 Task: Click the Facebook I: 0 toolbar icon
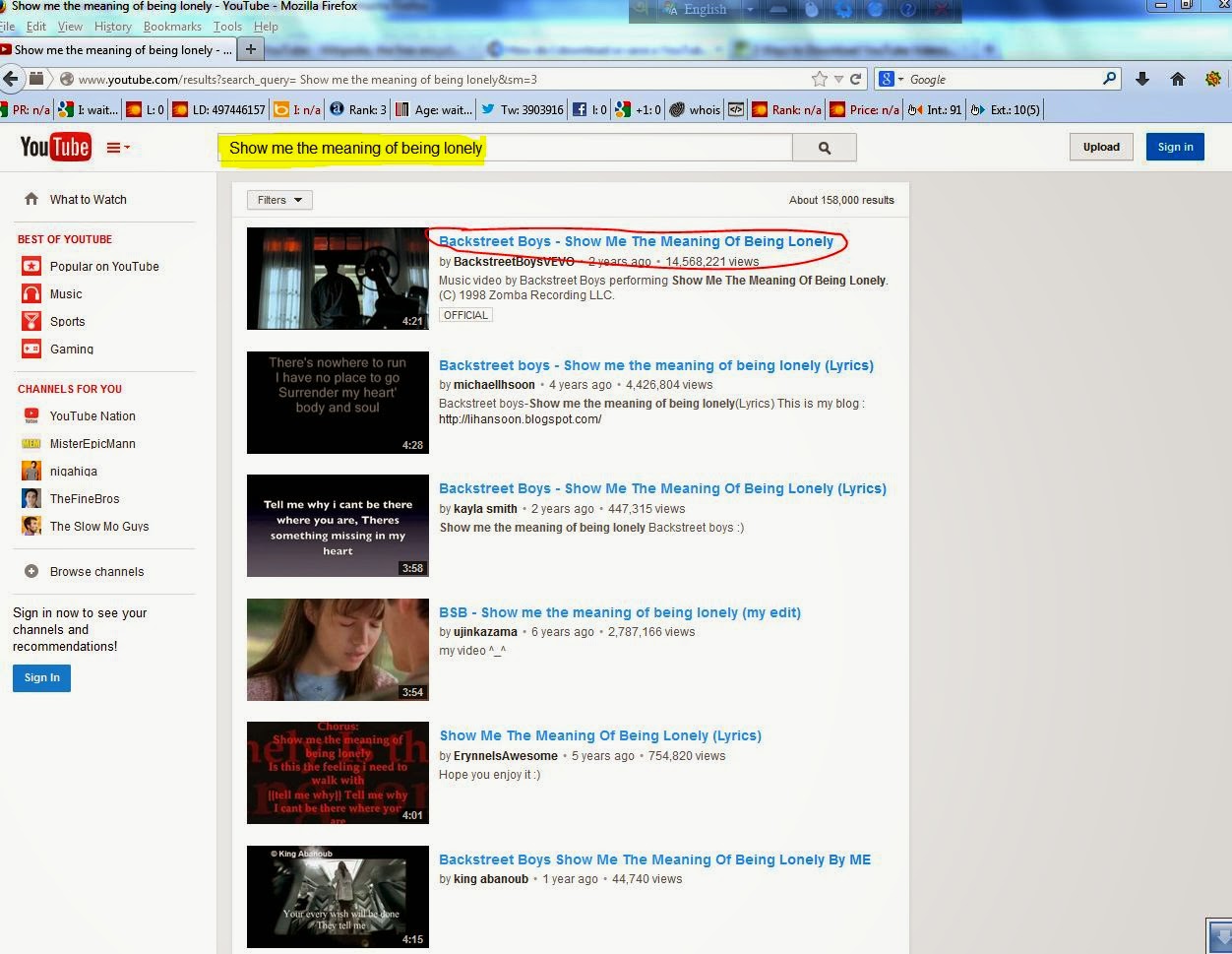click(x=589, y=109)
